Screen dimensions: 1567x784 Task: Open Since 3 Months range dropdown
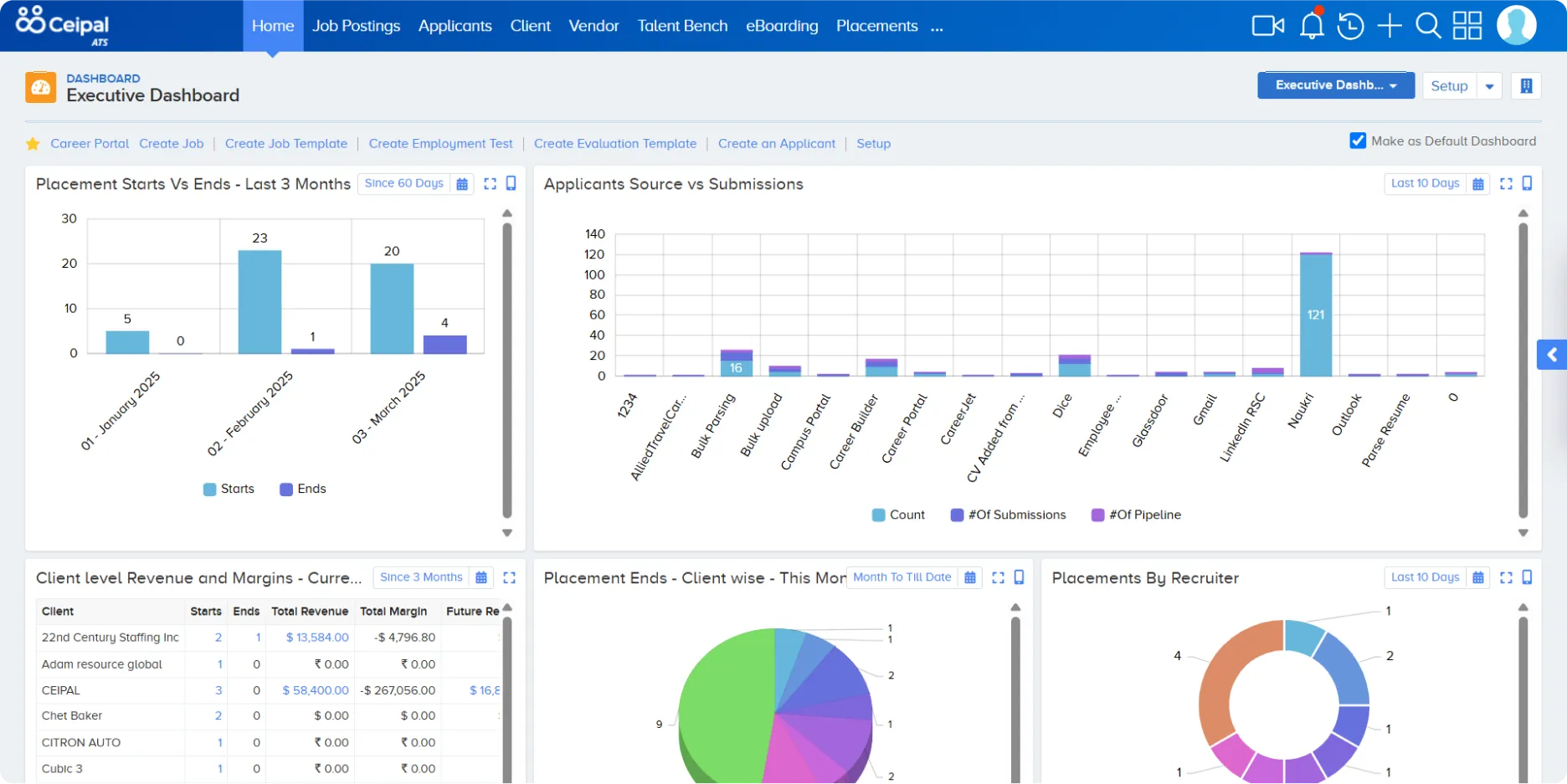tap(421, 577)
